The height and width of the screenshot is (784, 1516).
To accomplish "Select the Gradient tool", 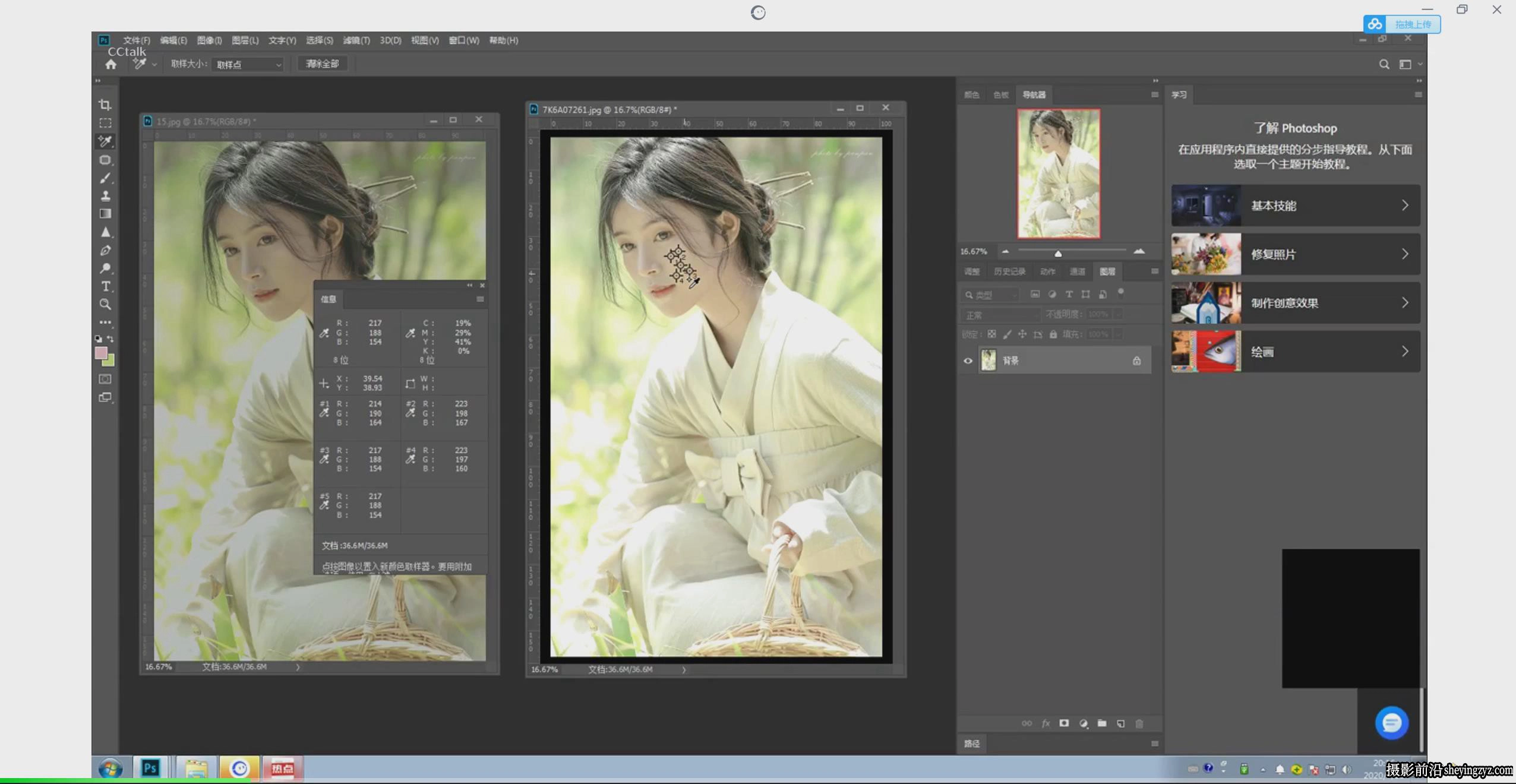I will click(x=105, y=214).
